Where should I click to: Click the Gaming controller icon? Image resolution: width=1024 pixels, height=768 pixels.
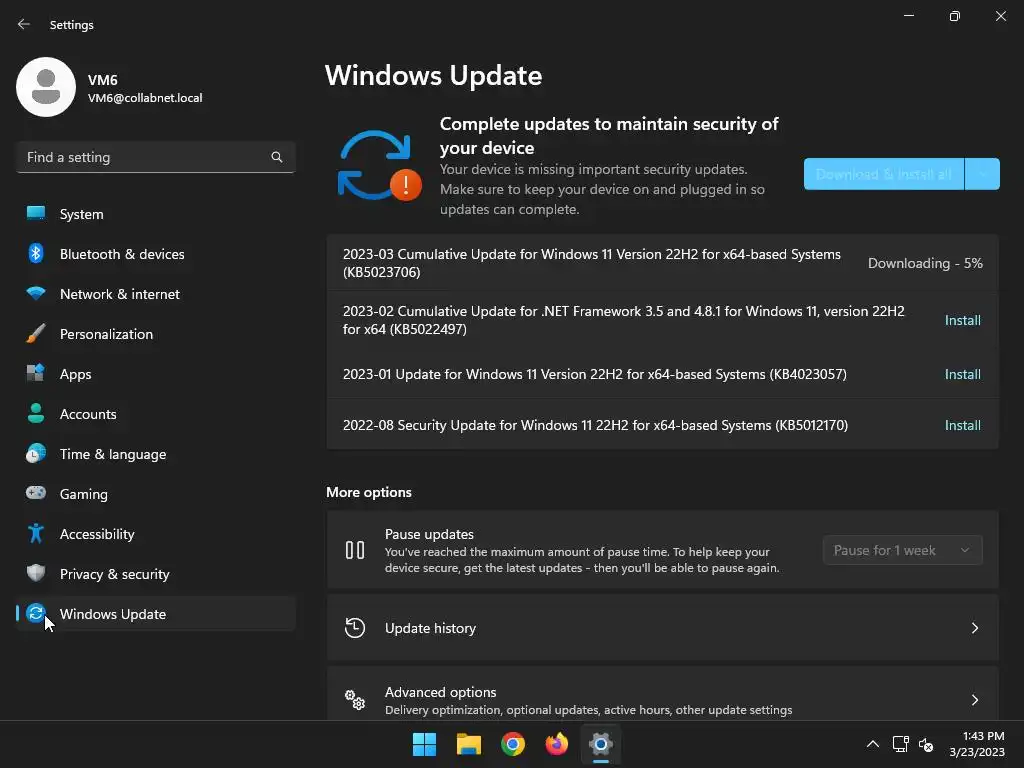click(x=36, y=493)
